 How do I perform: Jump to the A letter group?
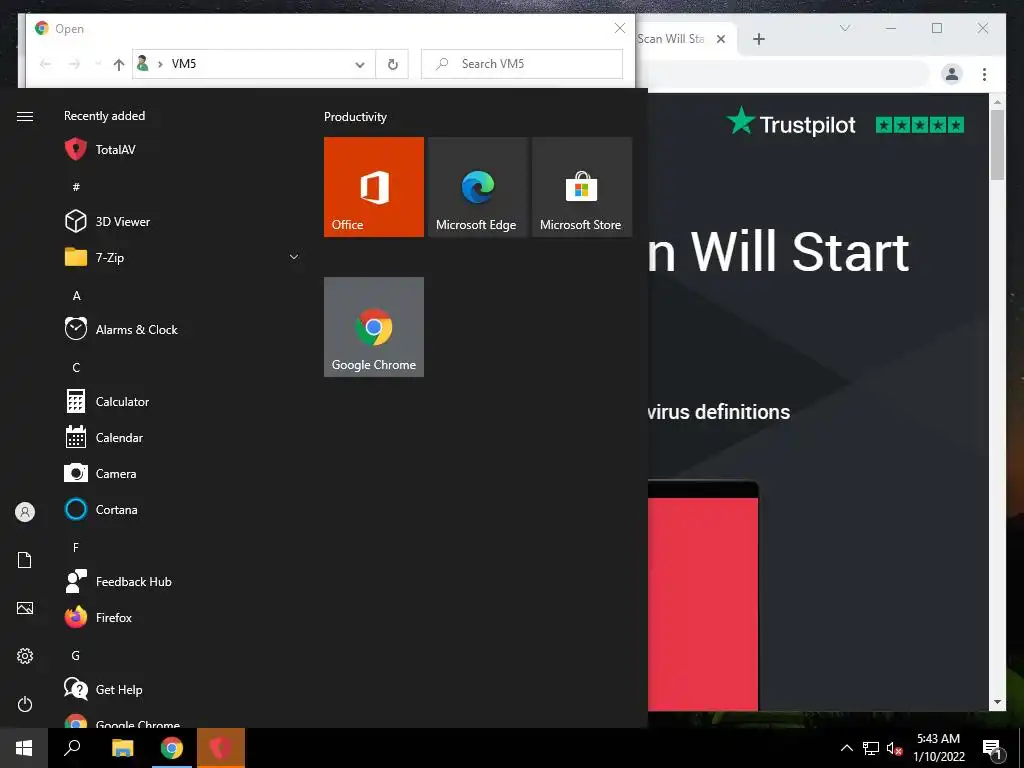pyautogui.click(x=76, y=295)
